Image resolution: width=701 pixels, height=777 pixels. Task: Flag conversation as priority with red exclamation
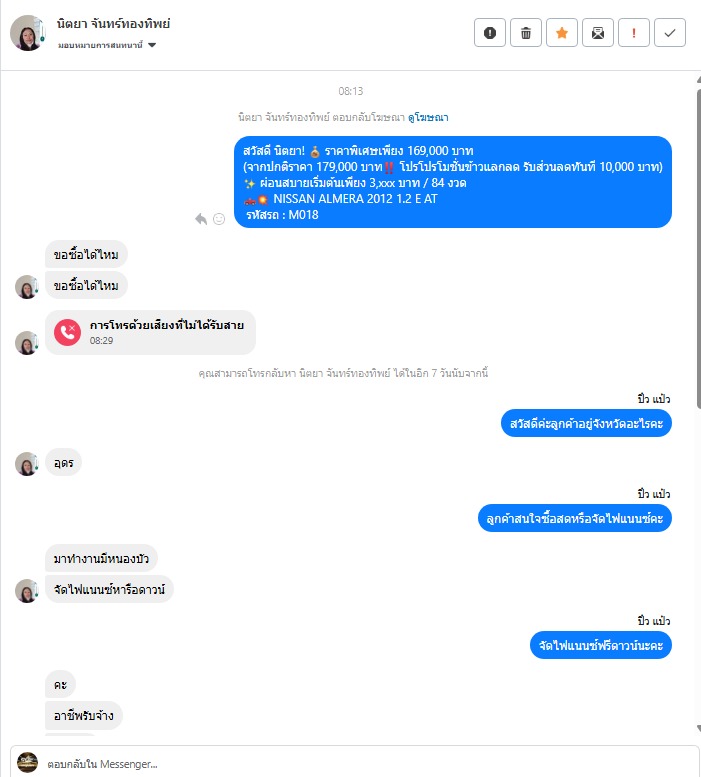point(634,33)
